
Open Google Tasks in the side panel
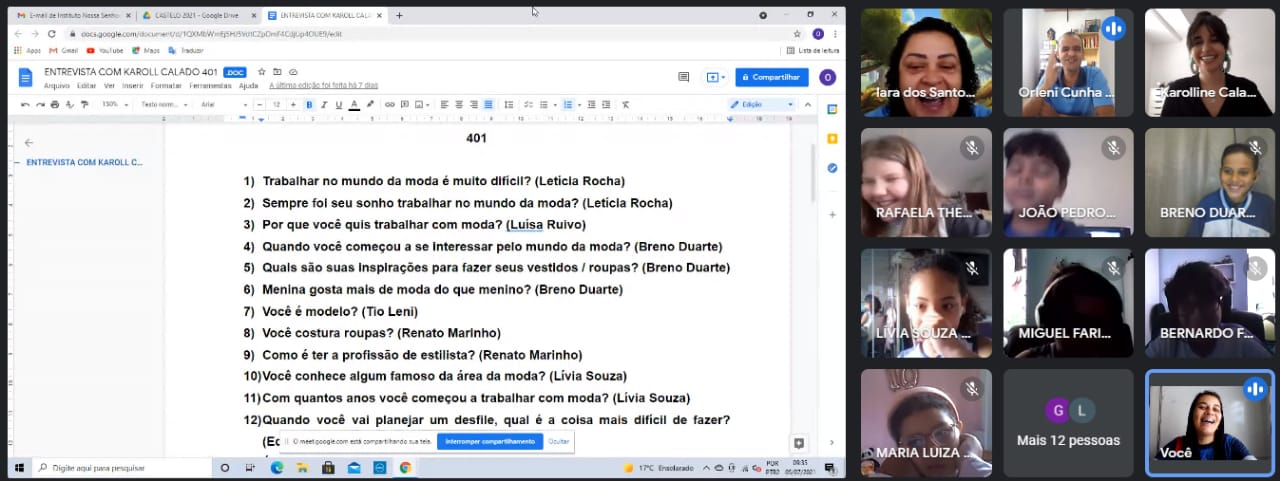[x=832, y=167]
